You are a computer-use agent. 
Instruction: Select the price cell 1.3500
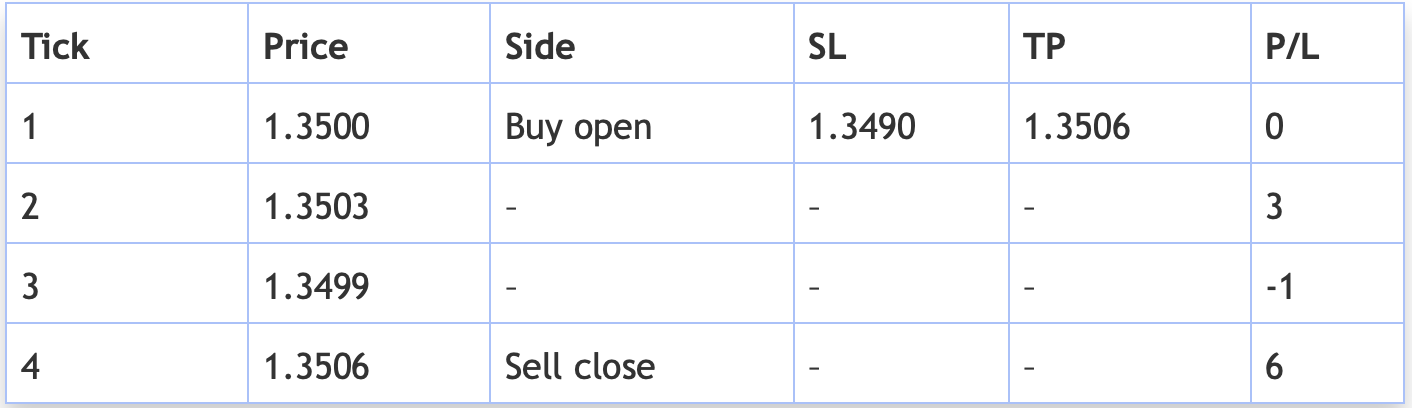click(x=316, y=127)
